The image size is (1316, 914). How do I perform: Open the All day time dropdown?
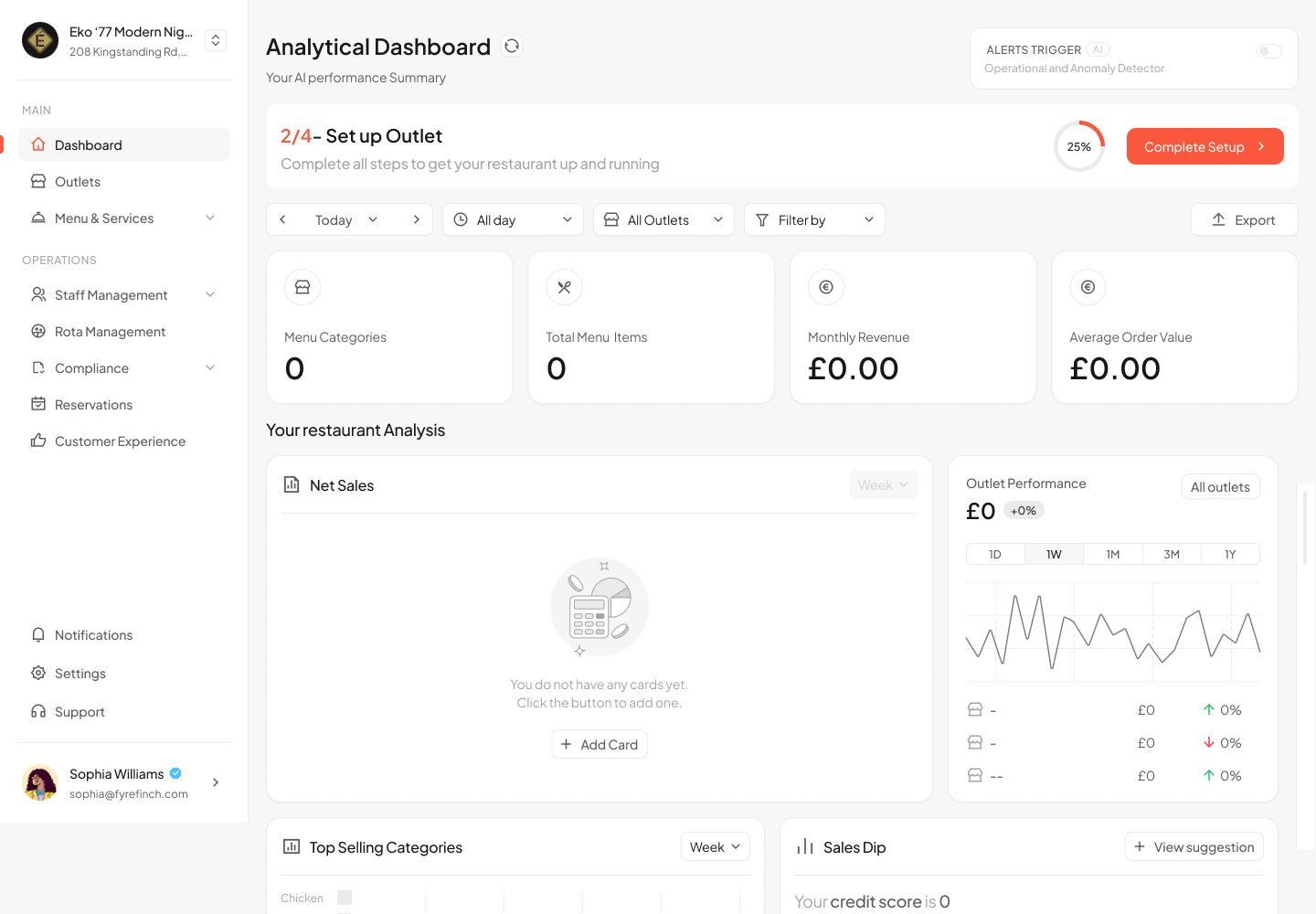[513, 219]
